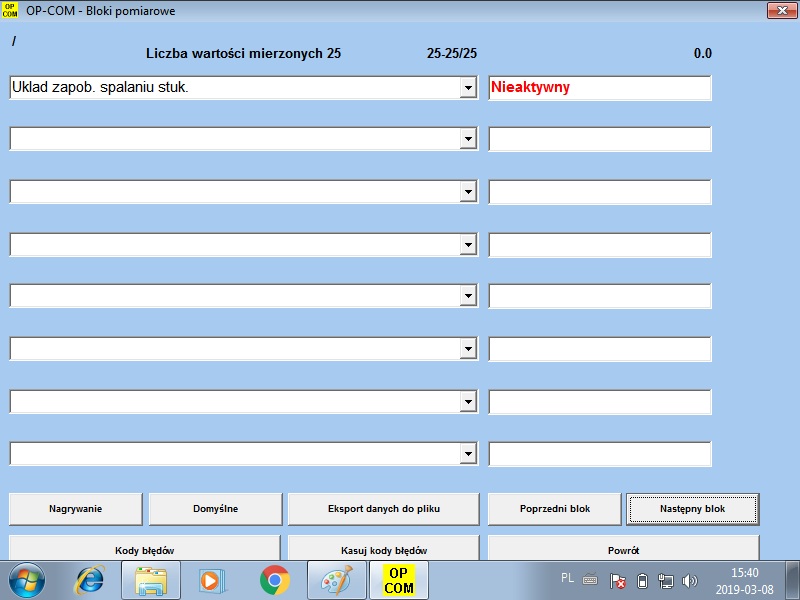Go to Poprzedni blok
Image resolution: width=800 pixels, height=600 pixels.
[x=555, y=509]
